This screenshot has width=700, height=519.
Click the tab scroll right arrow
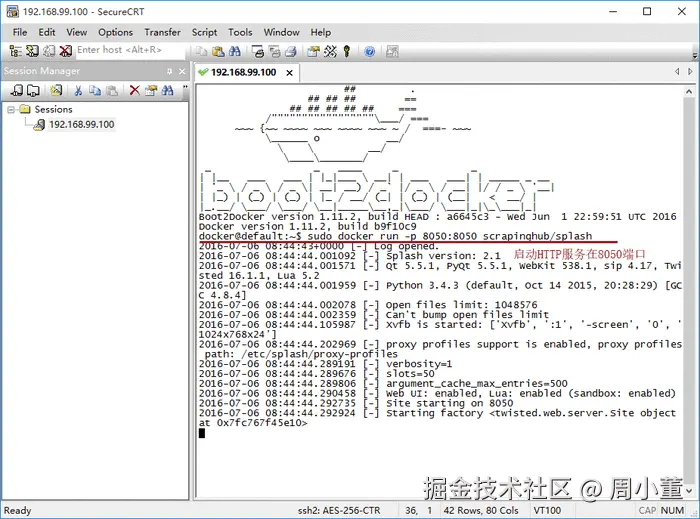pyautogui.click(x=690, y=71)
